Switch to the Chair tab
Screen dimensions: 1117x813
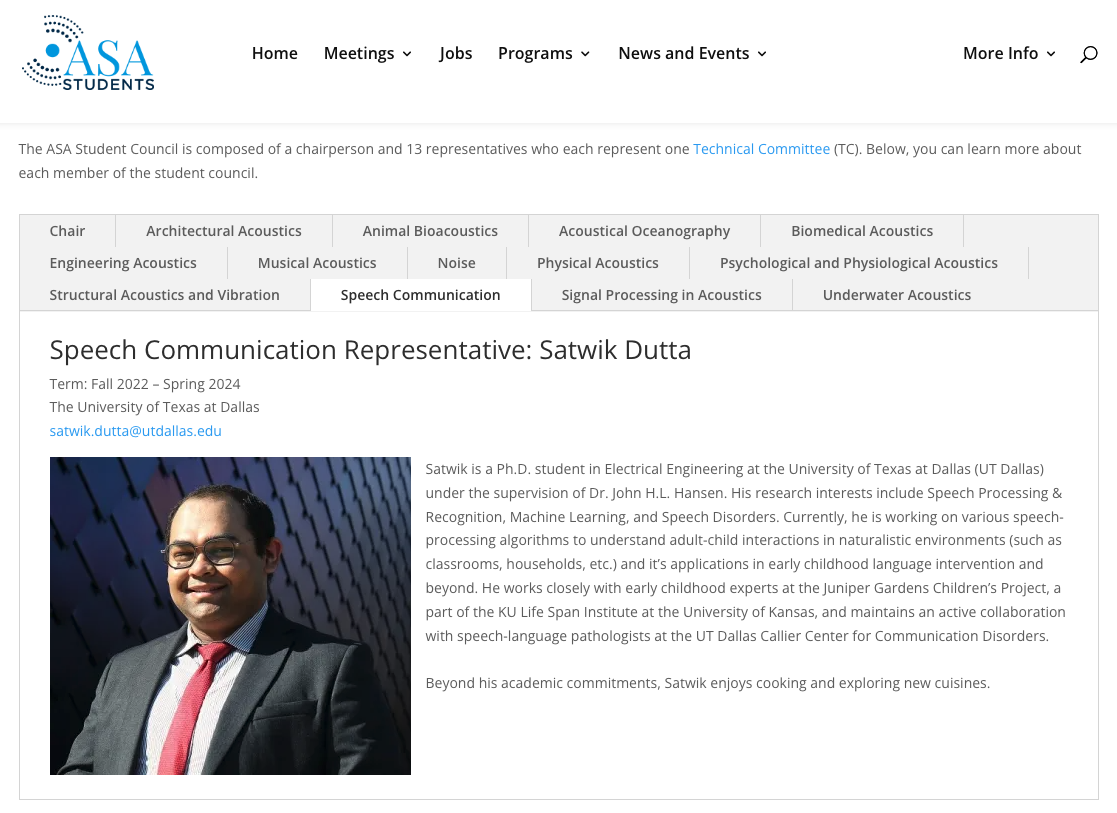coord(68,231)
